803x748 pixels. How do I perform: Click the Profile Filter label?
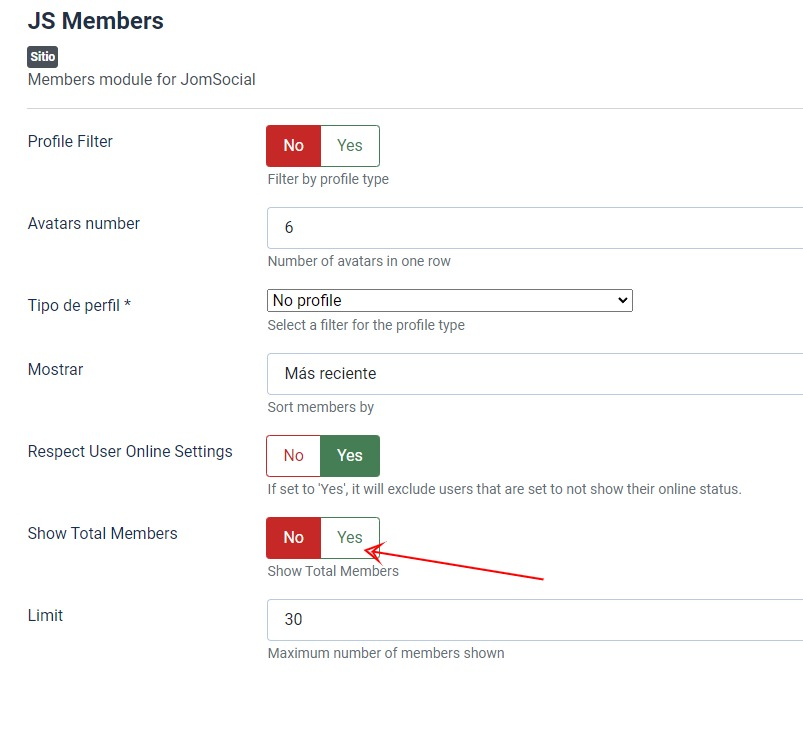click(x=70, y=142)
